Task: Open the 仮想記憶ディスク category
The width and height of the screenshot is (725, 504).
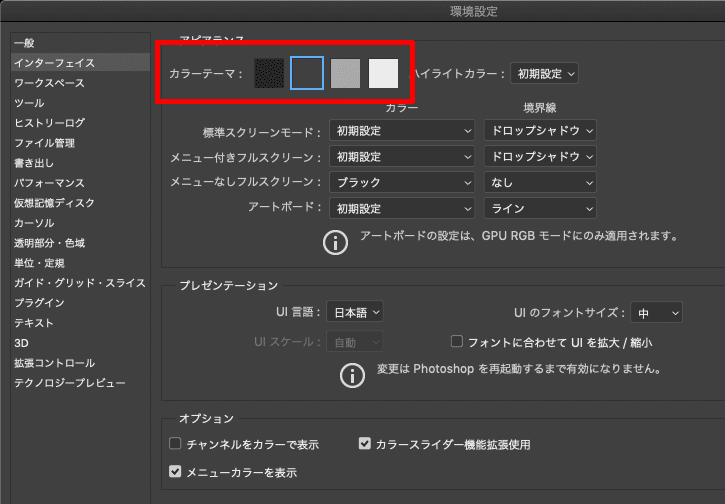Action: pyautogui.click(x=80, y=203)
